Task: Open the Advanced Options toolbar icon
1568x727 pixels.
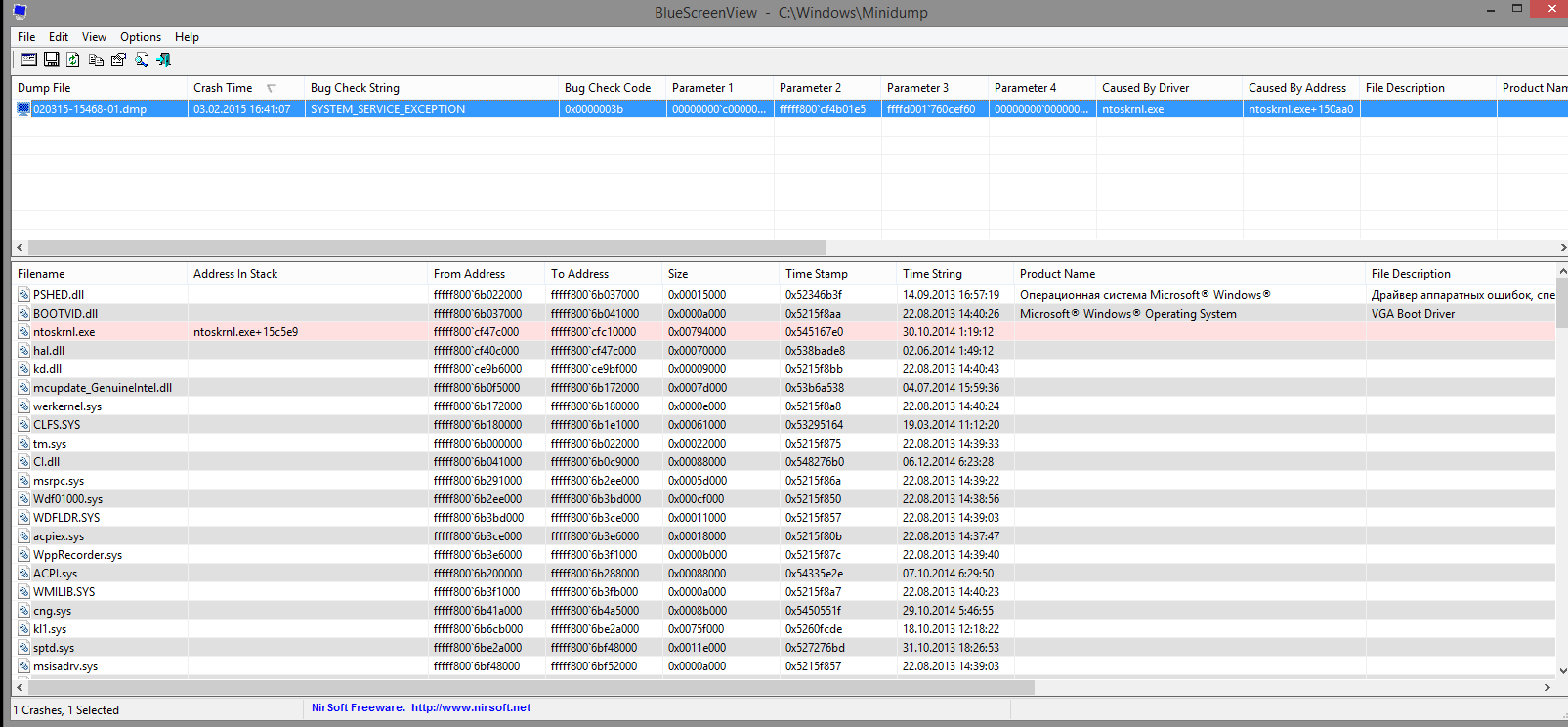Action: pos(29,60)
